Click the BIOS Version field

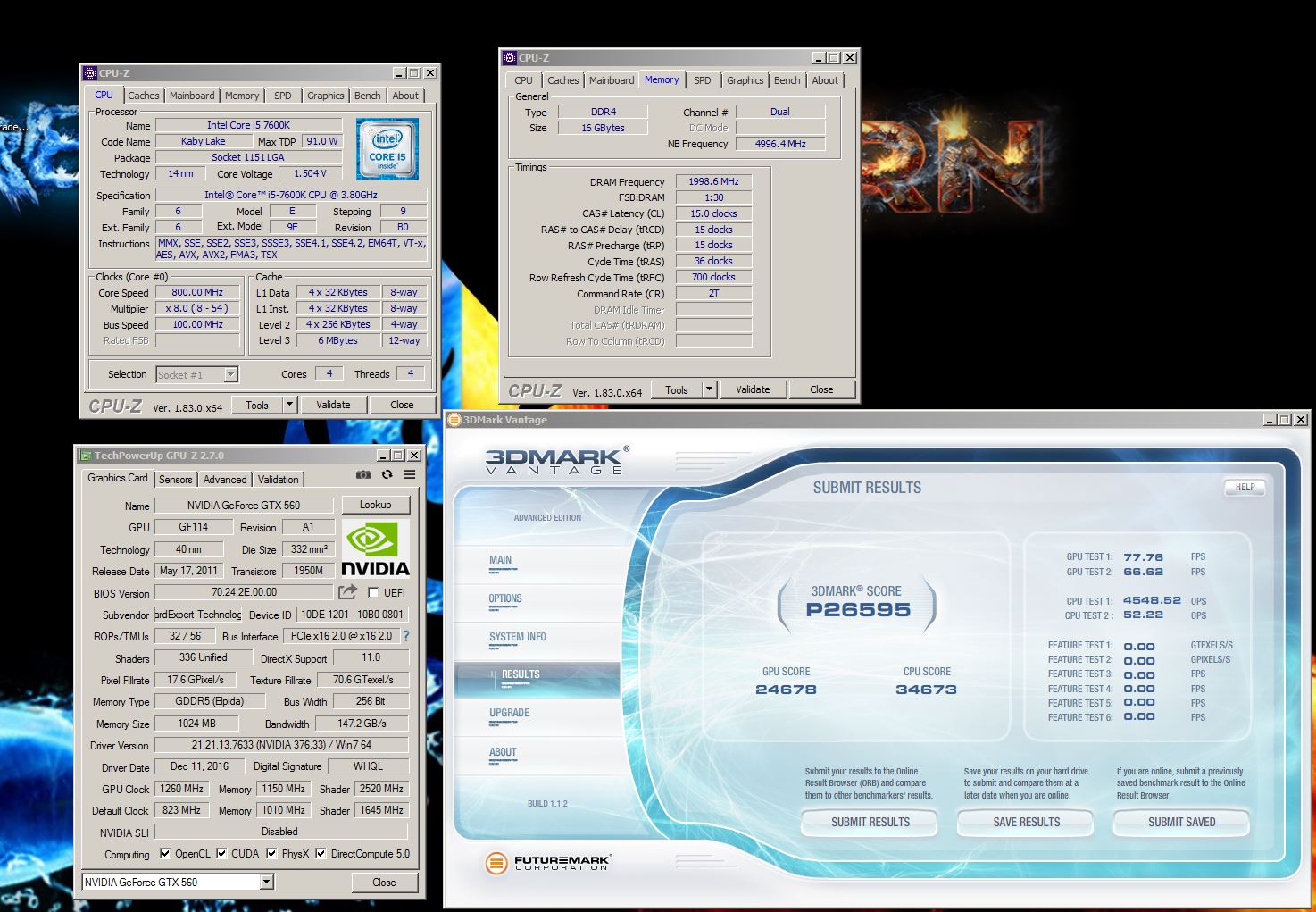coord(244,592)
